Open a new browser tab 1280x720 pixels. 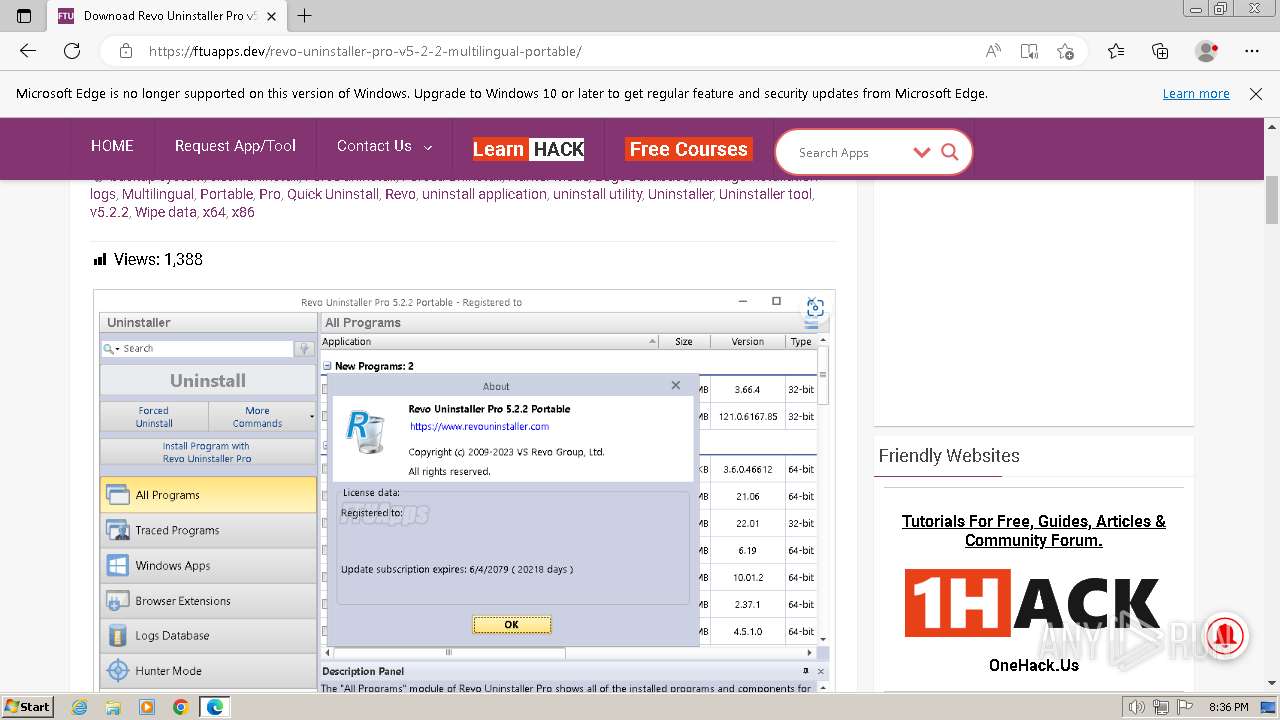coord(305,16)
